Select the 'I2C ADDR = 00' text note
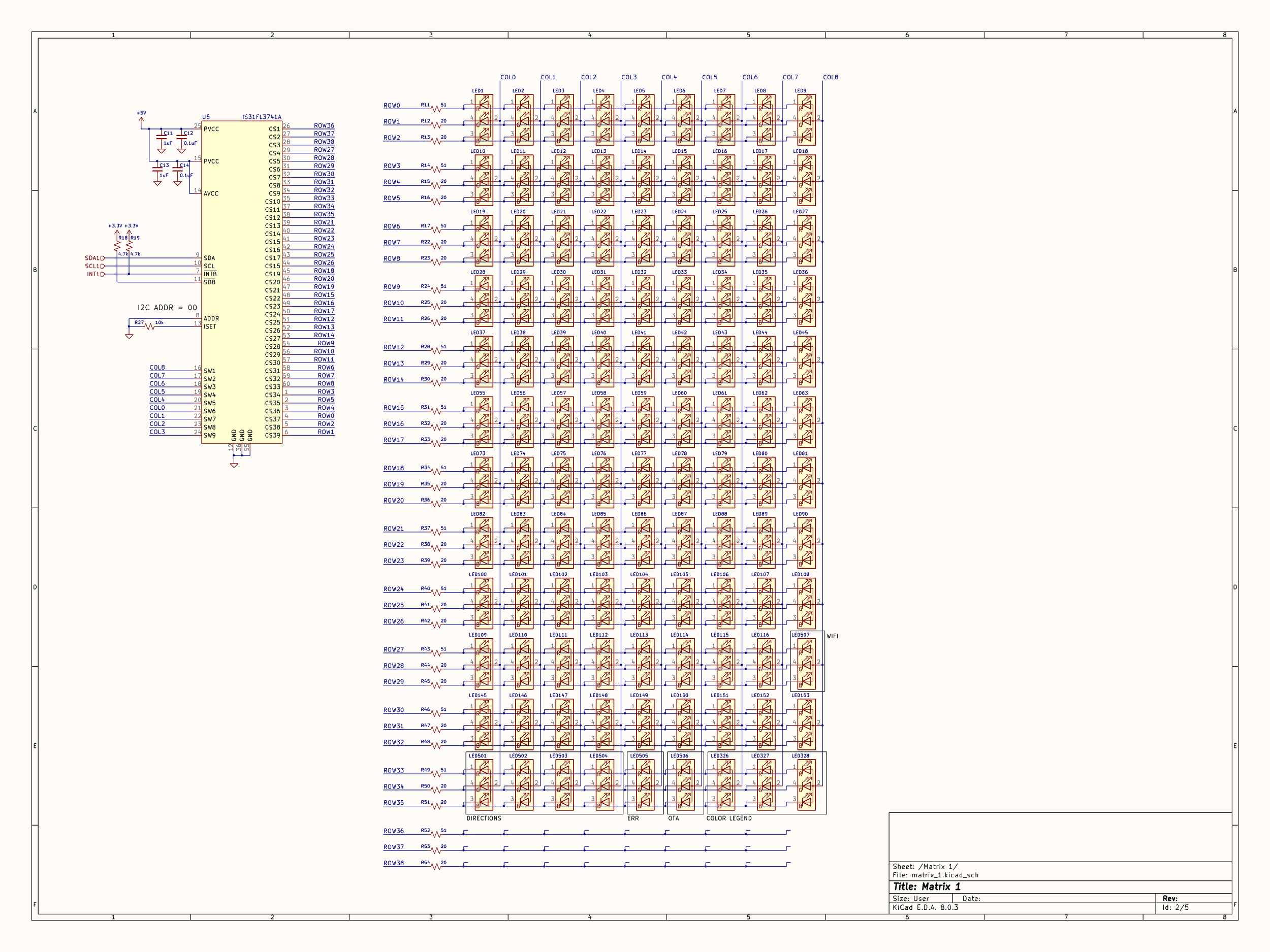Viewport: 1270px width, 952px height. [167, 308]
